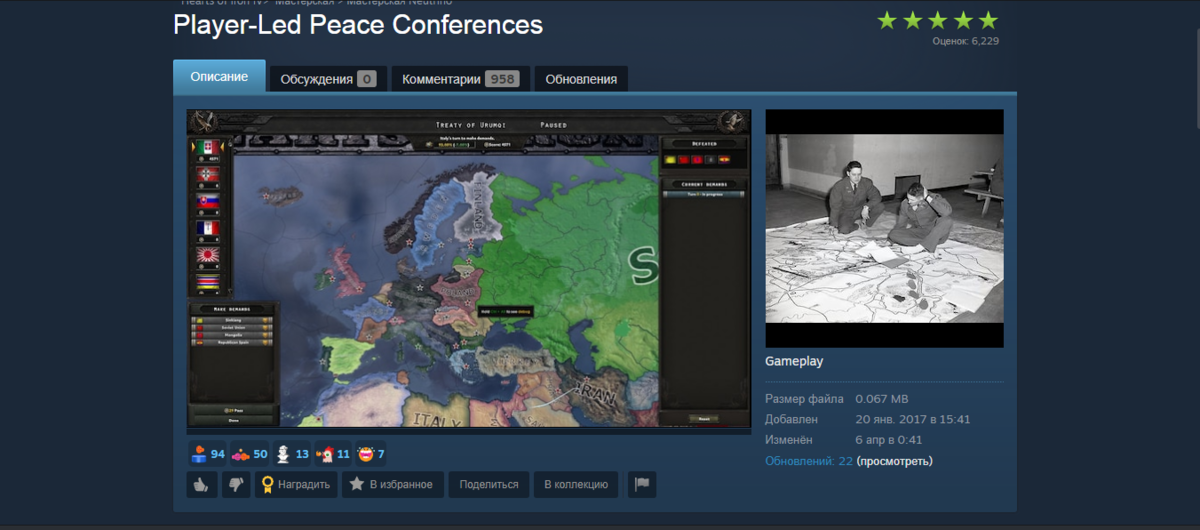Open the Обсуждения tab

328,79
